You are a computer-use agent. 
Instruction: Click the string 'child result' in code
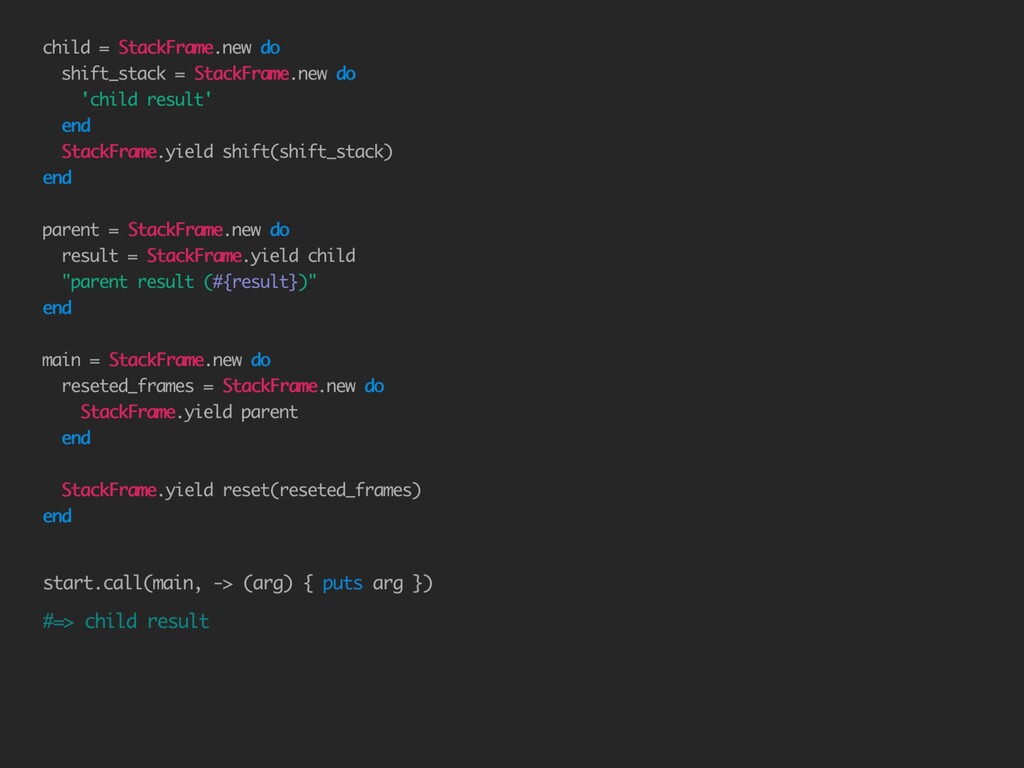(146, 99)
